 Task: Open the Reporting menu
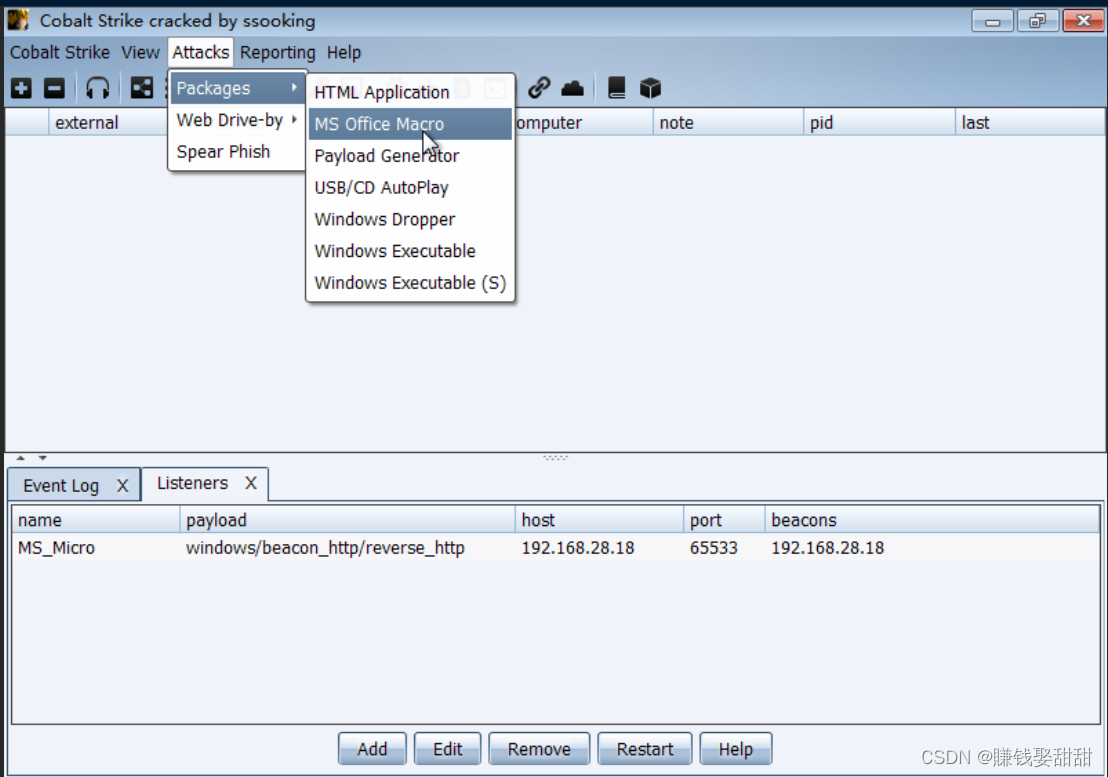(278, 52)
